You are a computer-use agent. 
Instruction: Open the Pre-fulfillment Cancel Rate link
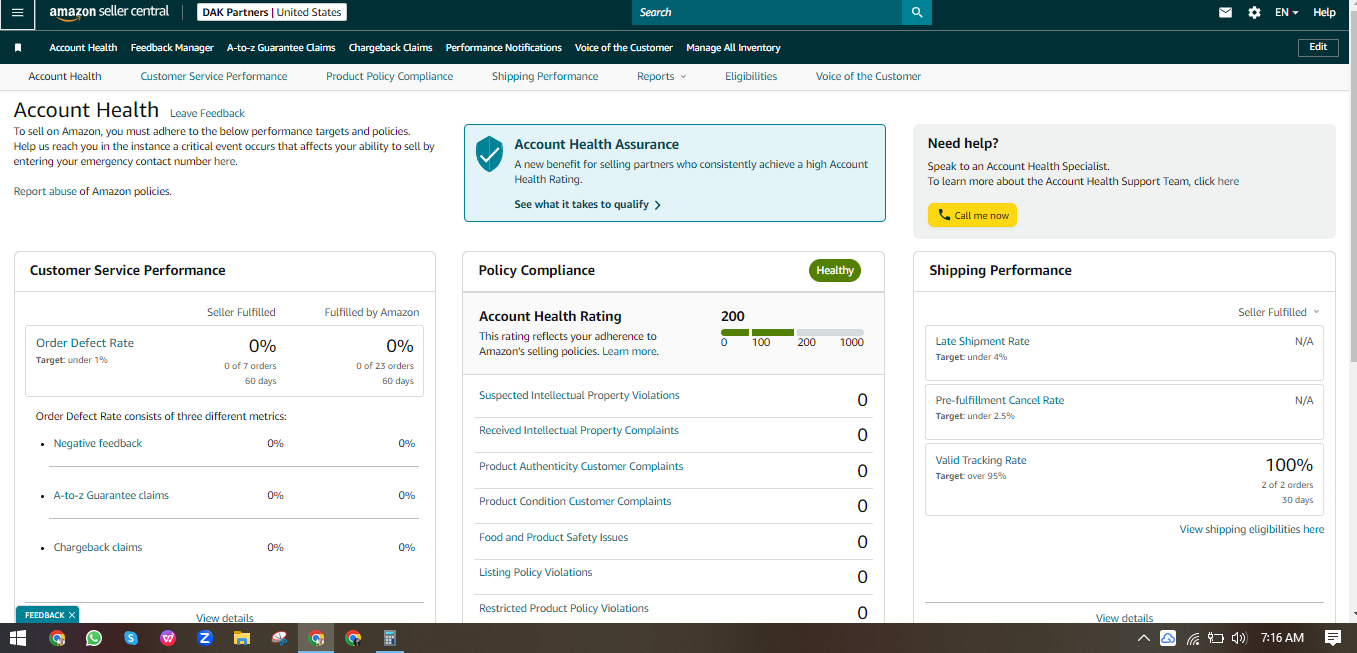tap(999, 400)
